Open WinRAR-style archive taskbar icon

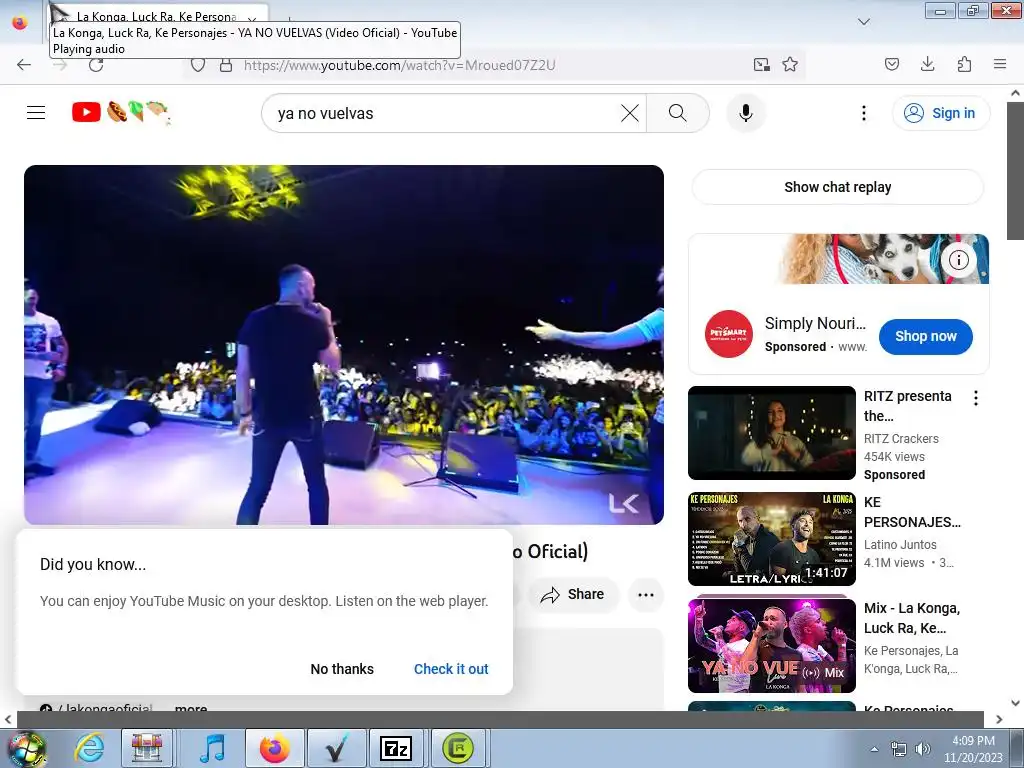147,748
